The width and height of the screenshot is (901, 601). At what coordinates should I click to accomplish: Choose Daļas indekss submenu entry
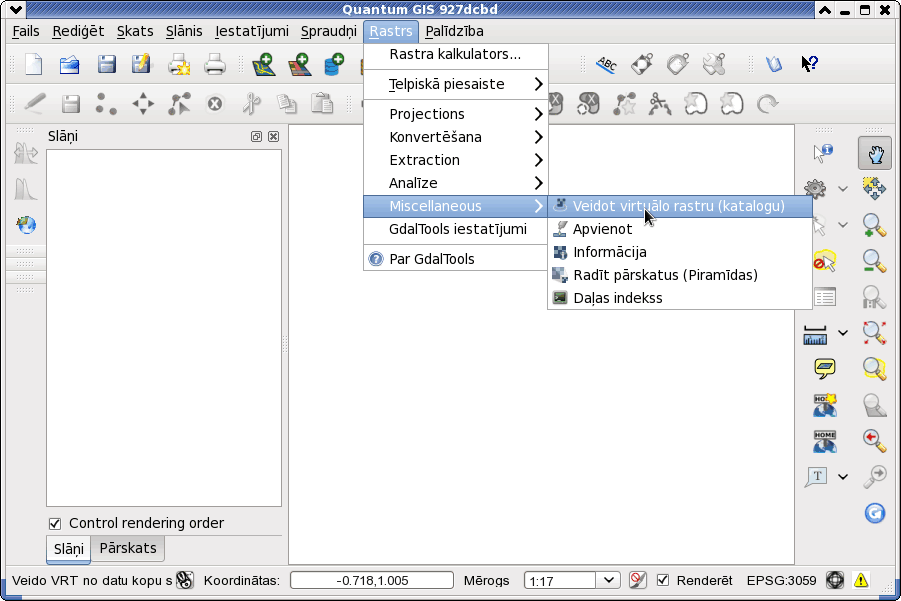(680, 298)
